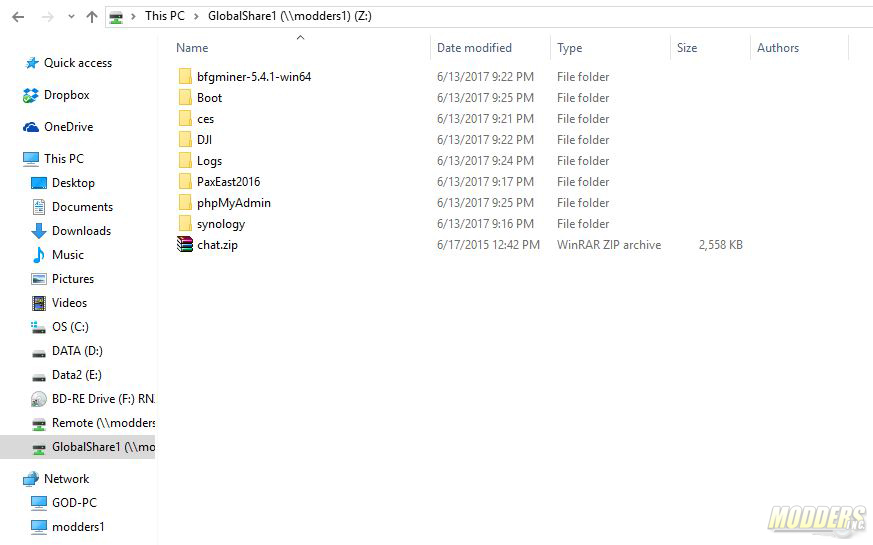Image resolution: width=873 pixels, height=545 pixels.
Task: Click the 2,558 KB size value
Action: (720, 245)
